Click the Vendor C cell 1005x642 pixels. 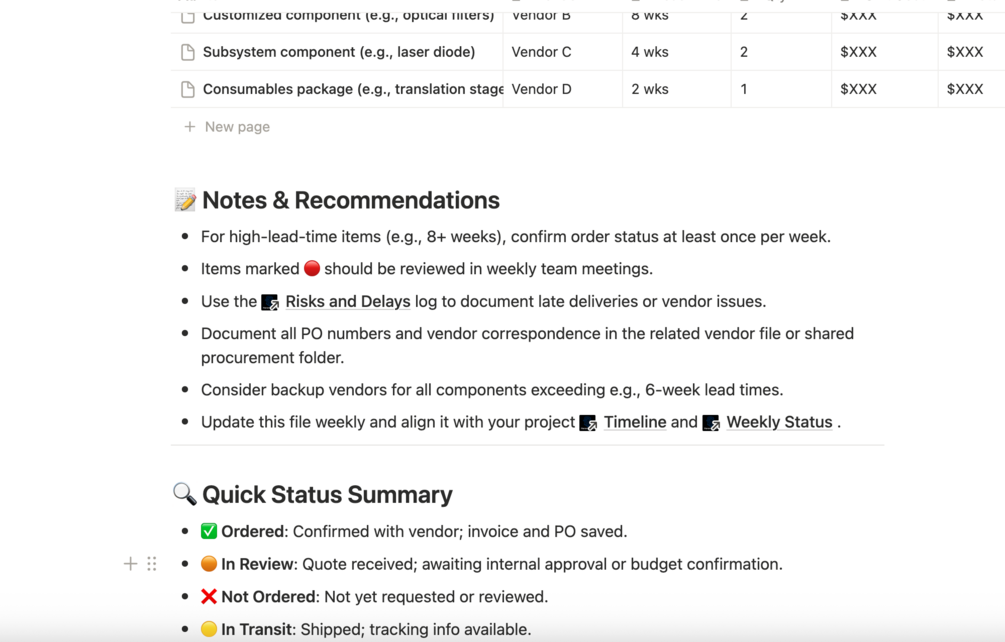tap(541, 52)
